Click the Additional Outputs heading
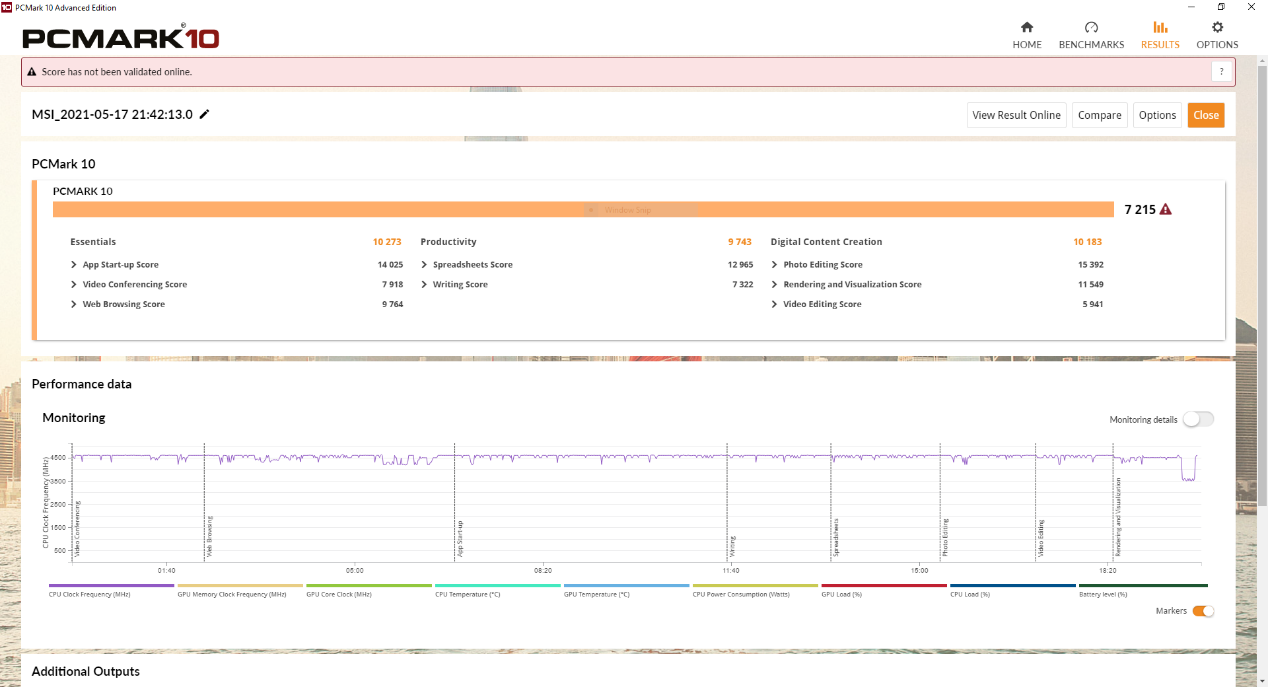 pyautogui.click(x=86, y=671)
